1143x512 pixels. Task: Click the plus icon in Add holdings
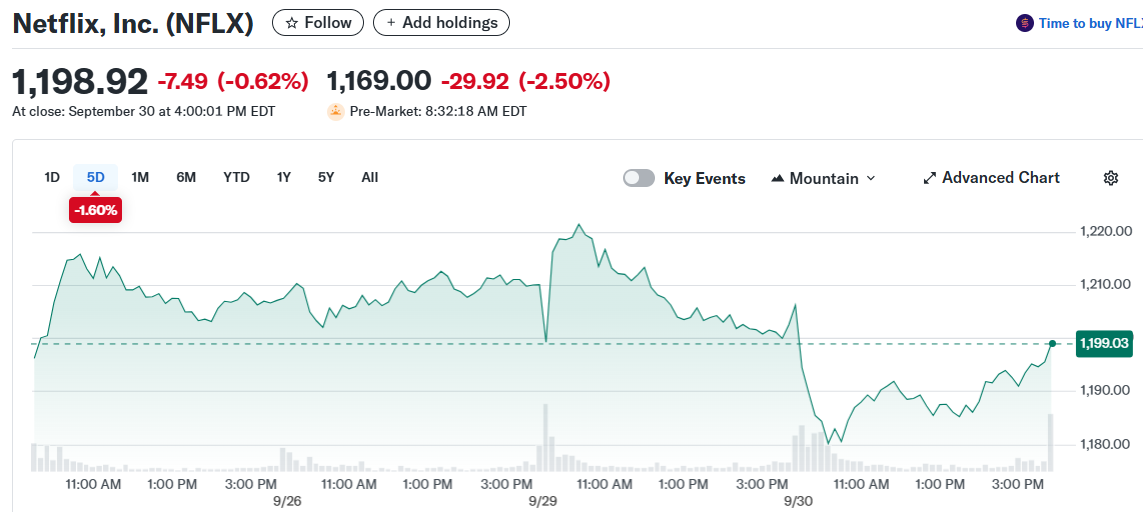[391, 23]
